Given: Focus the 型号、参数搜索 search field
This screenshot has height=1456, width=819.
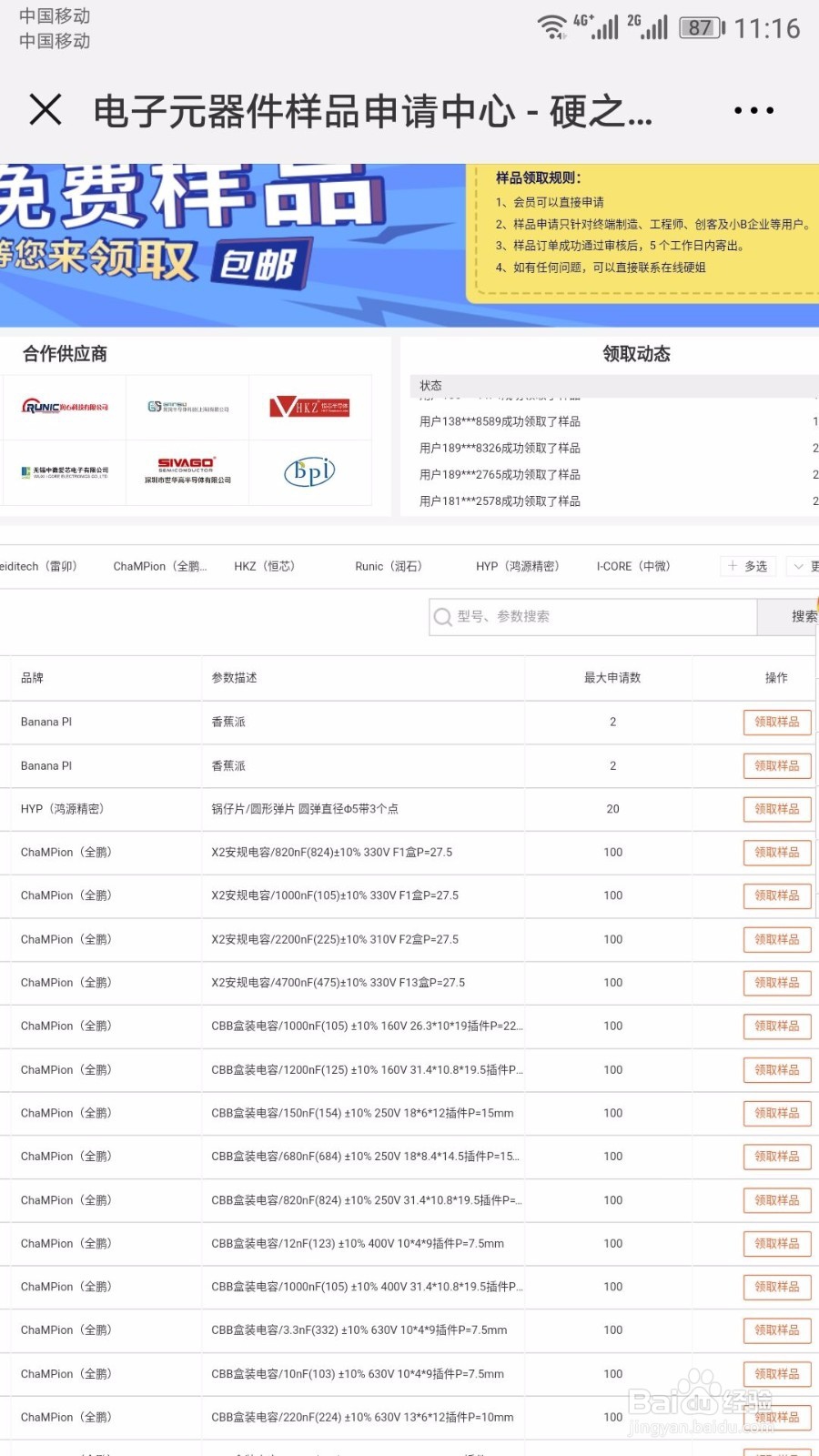Looking at the screenshot, I should click(x=593, y=616).
